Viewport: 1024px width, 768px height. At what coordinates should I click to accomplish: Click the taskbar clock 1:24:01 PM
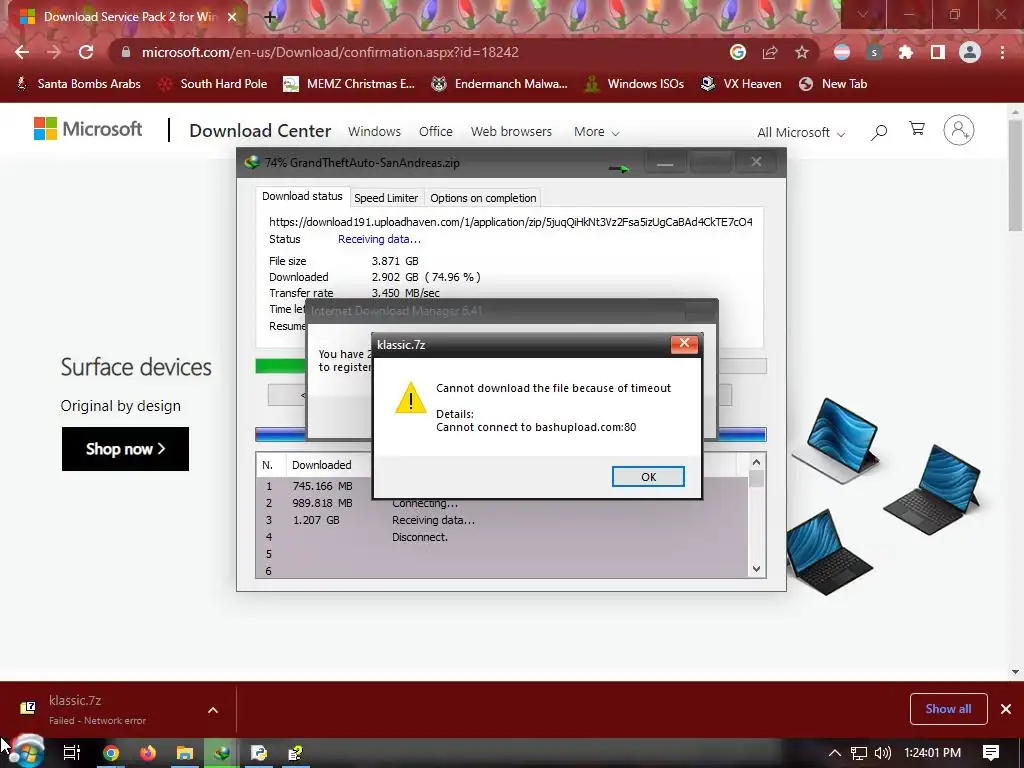[x=933, y=753]
